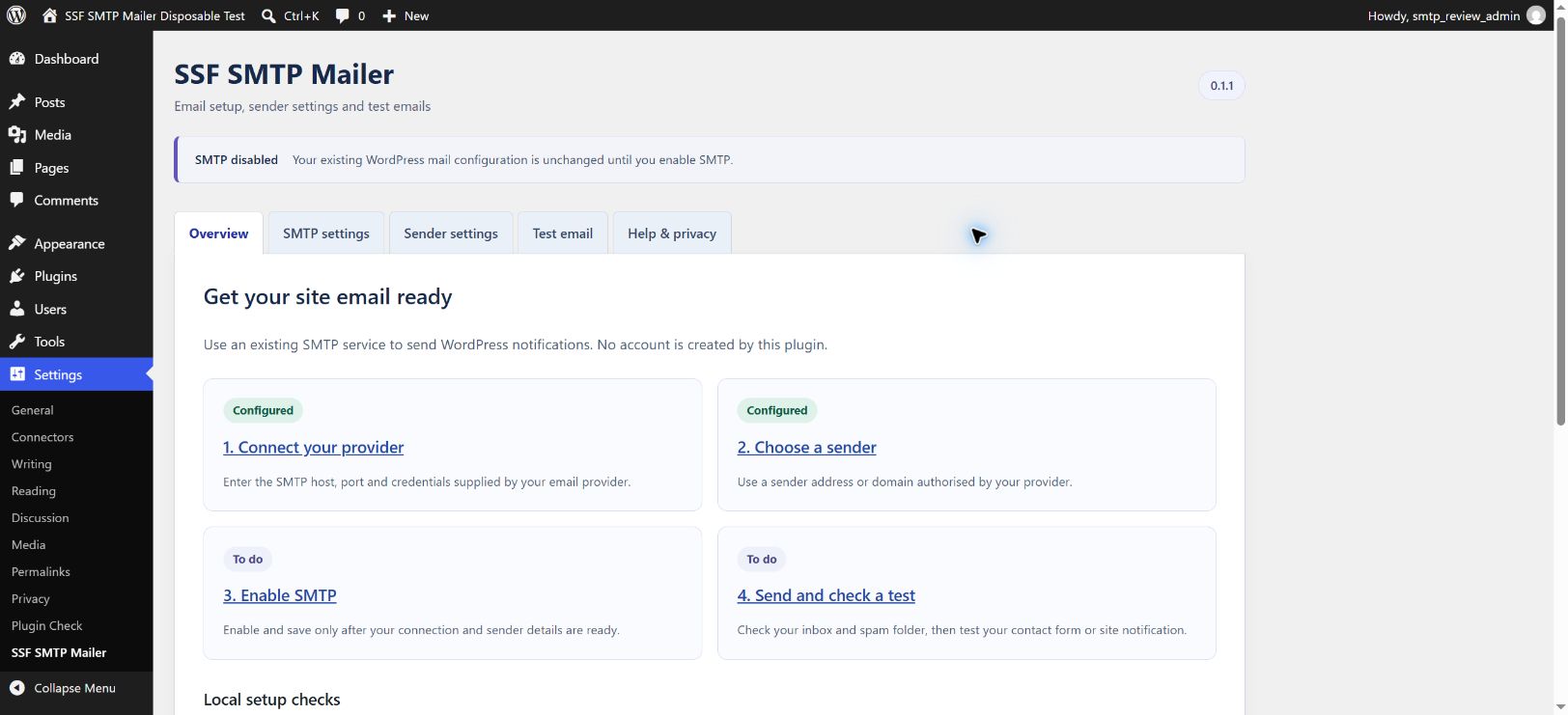Open the Help & privacy tab
This screenshot has height=715, width=1568.
coord(672,234)
